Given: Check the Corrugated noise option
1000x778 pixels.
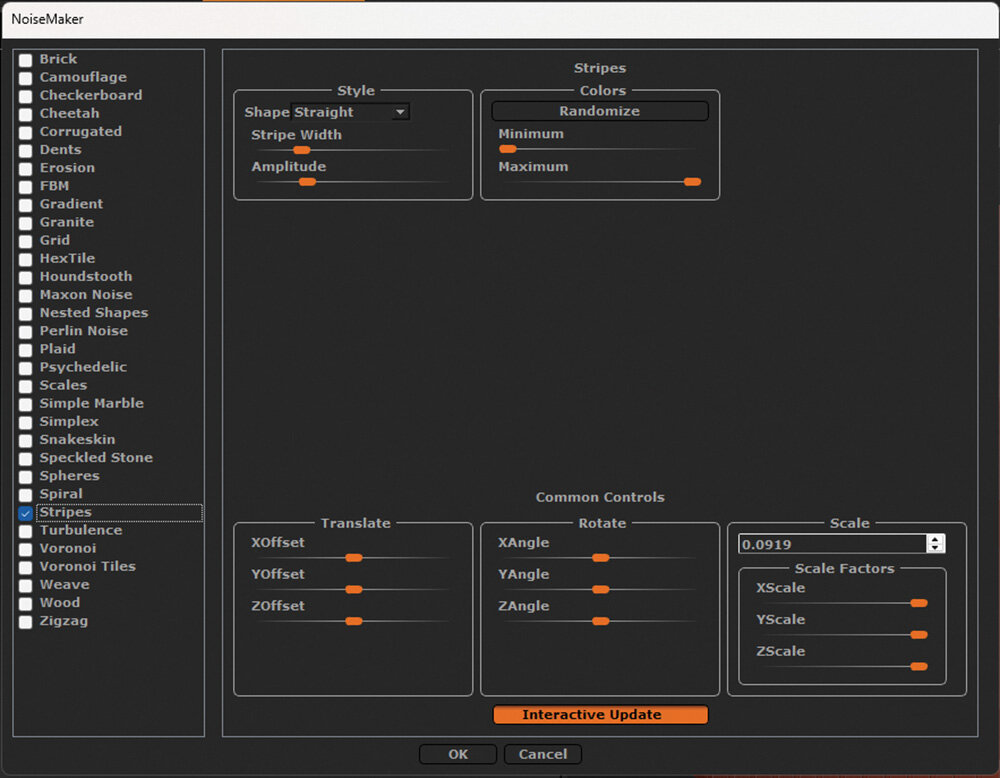Looking at the screenshot, I should click(x=26, y=133).
